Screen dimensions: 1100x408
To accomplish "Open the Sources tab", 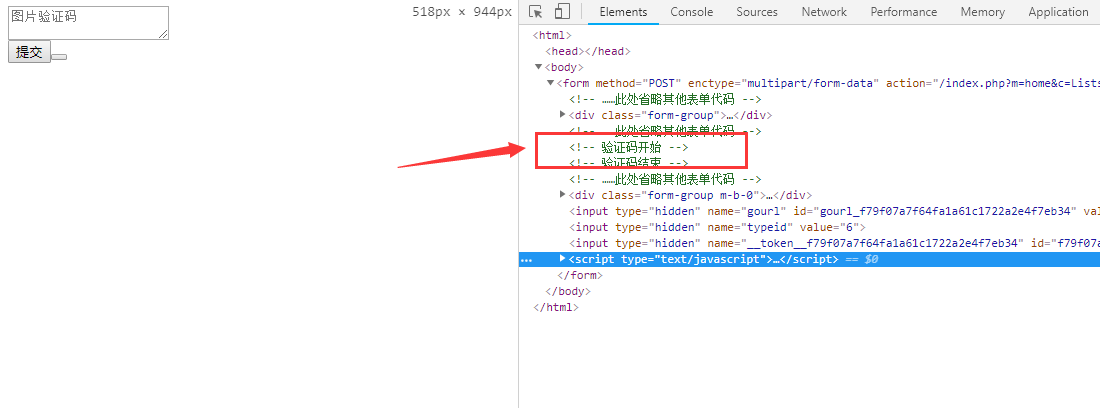I will (757, 12).
